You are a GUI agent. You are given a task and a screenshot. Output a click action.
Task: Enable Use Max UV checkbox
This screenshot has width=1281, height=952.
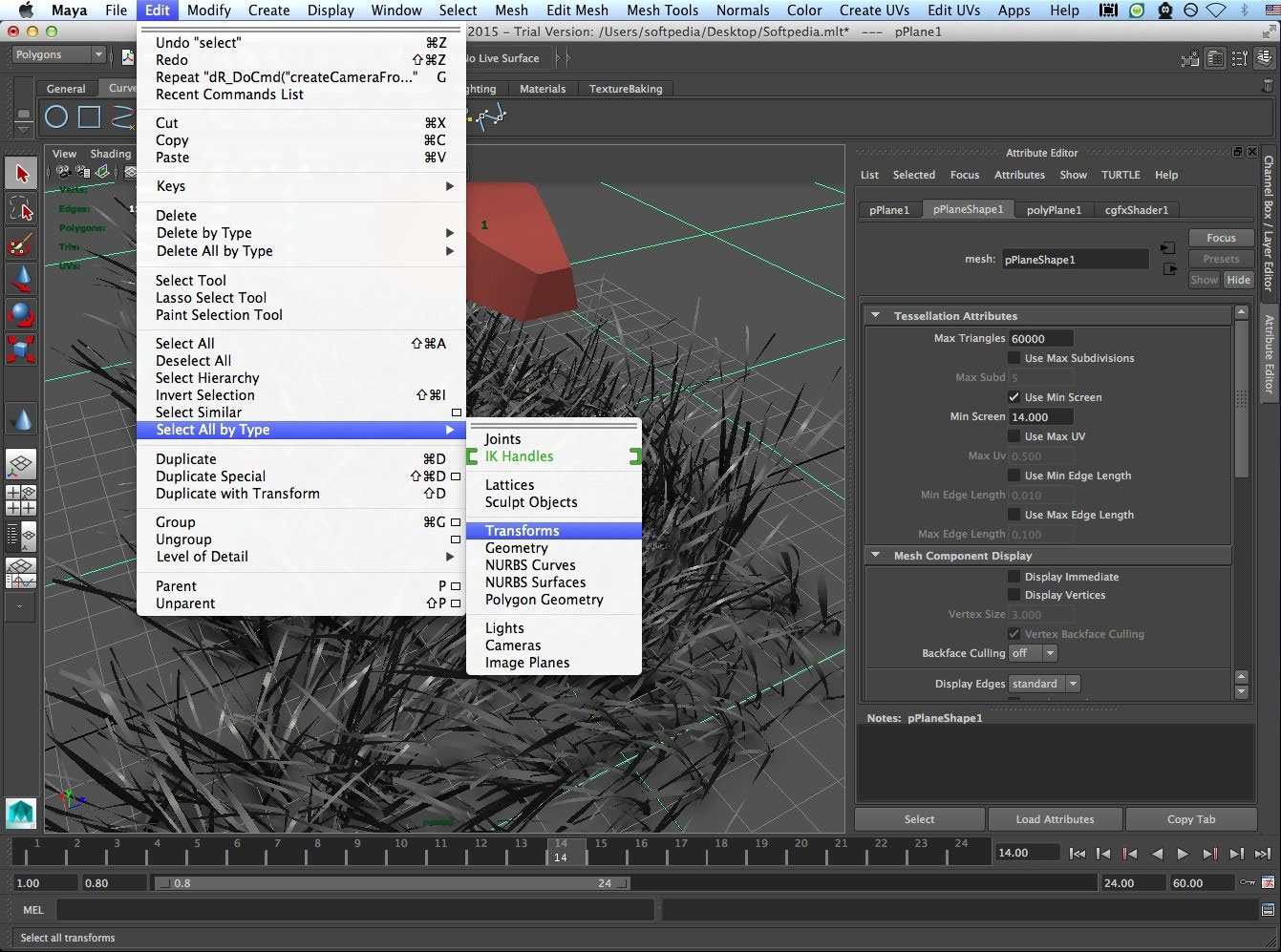pyautogui.click(x=1014, y=436)
